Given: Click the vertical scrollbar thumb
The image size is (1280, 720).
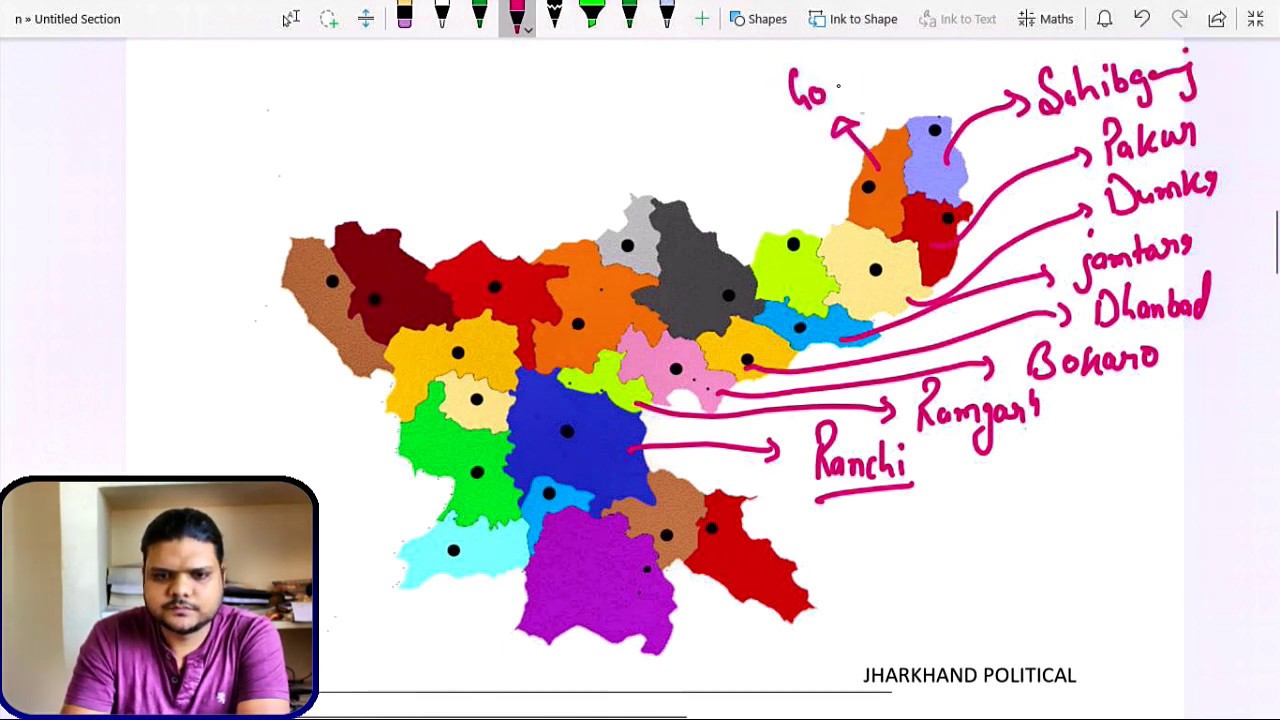Looking at the screenshot, I should (1276, 242).
